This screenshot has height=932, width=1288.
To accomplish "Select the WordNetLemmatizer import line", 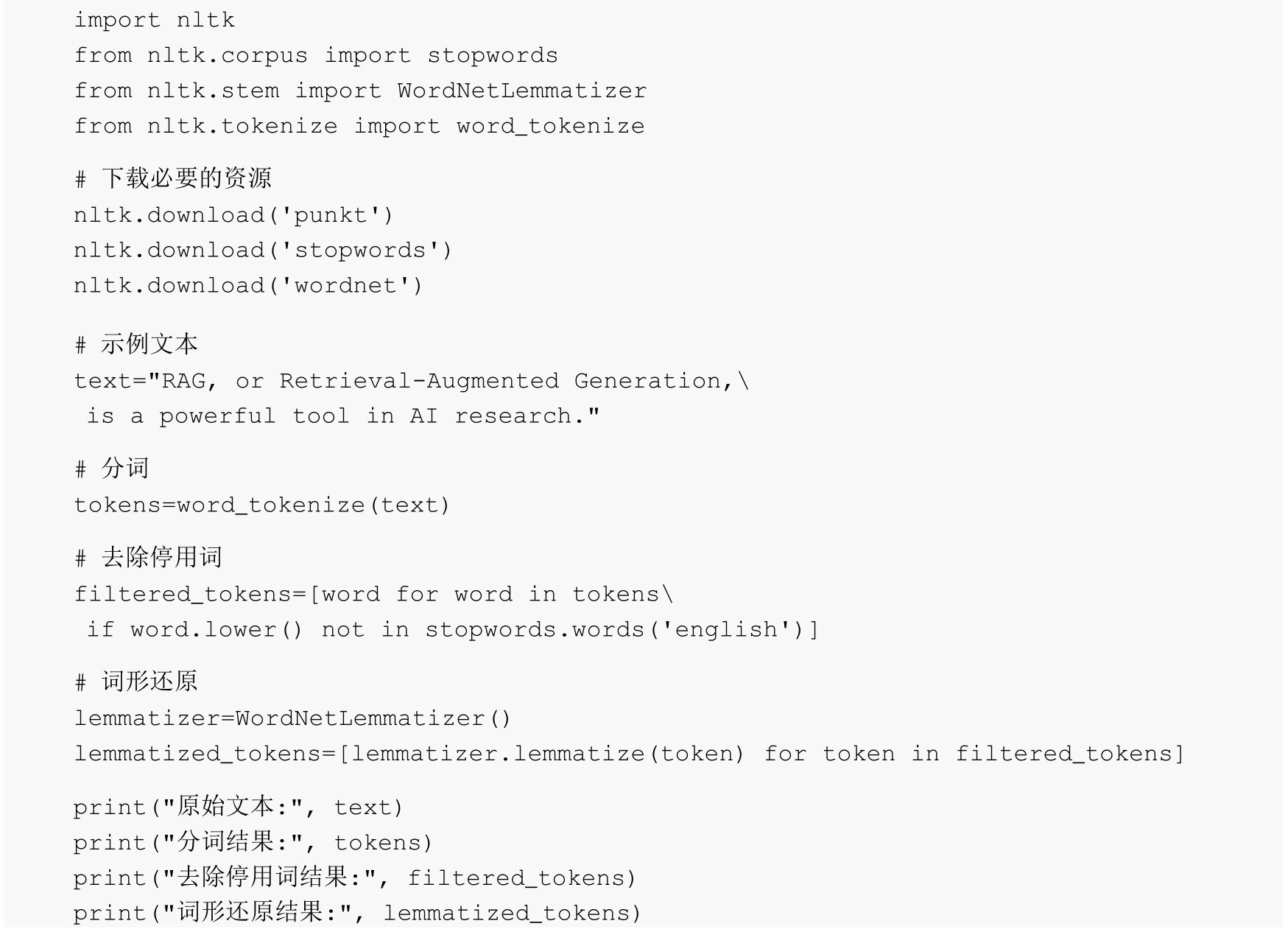I will point(360,91).
